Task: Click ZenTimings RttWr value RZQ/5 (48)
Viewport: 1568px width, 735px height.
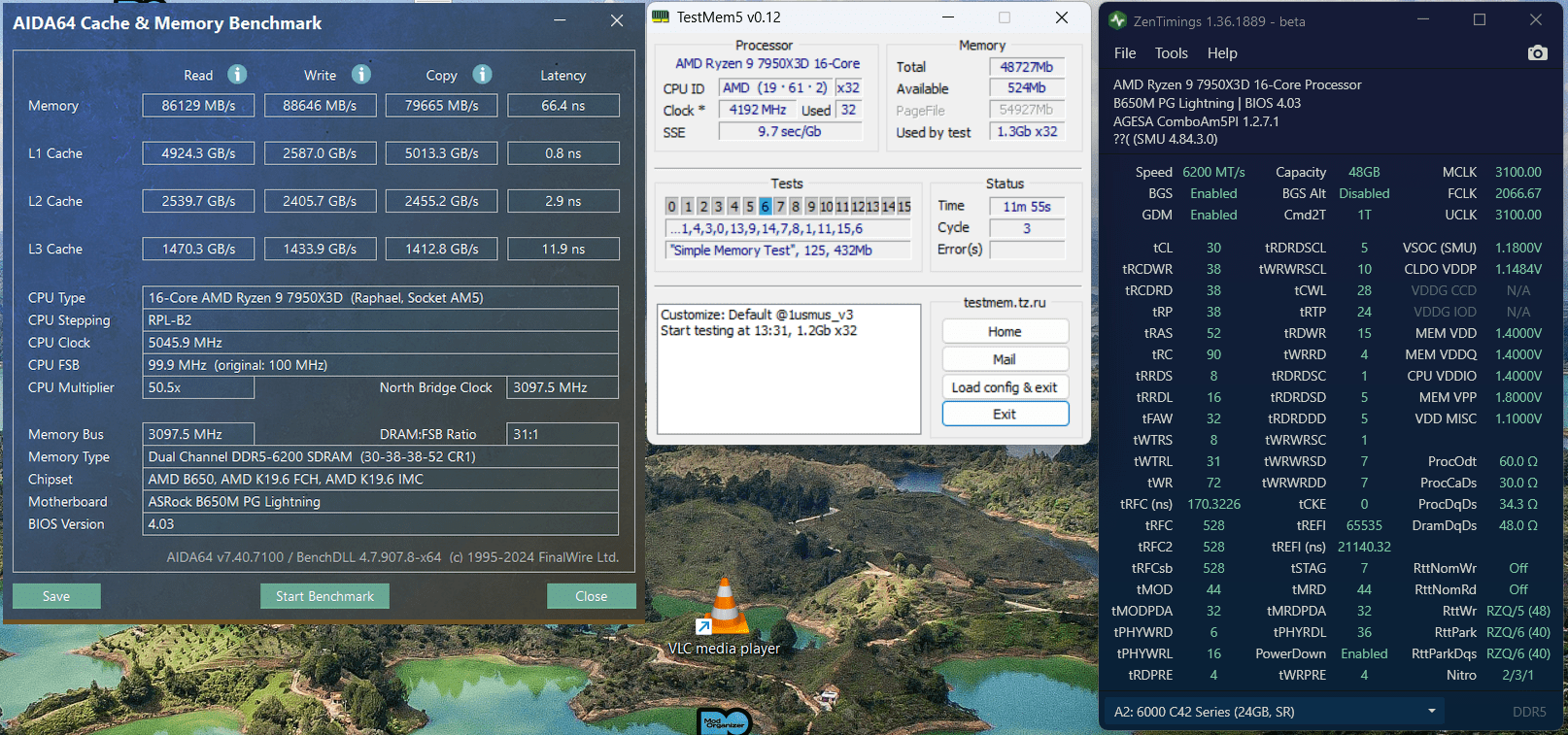Action: pyautogui.click(x=1518, y=611)
